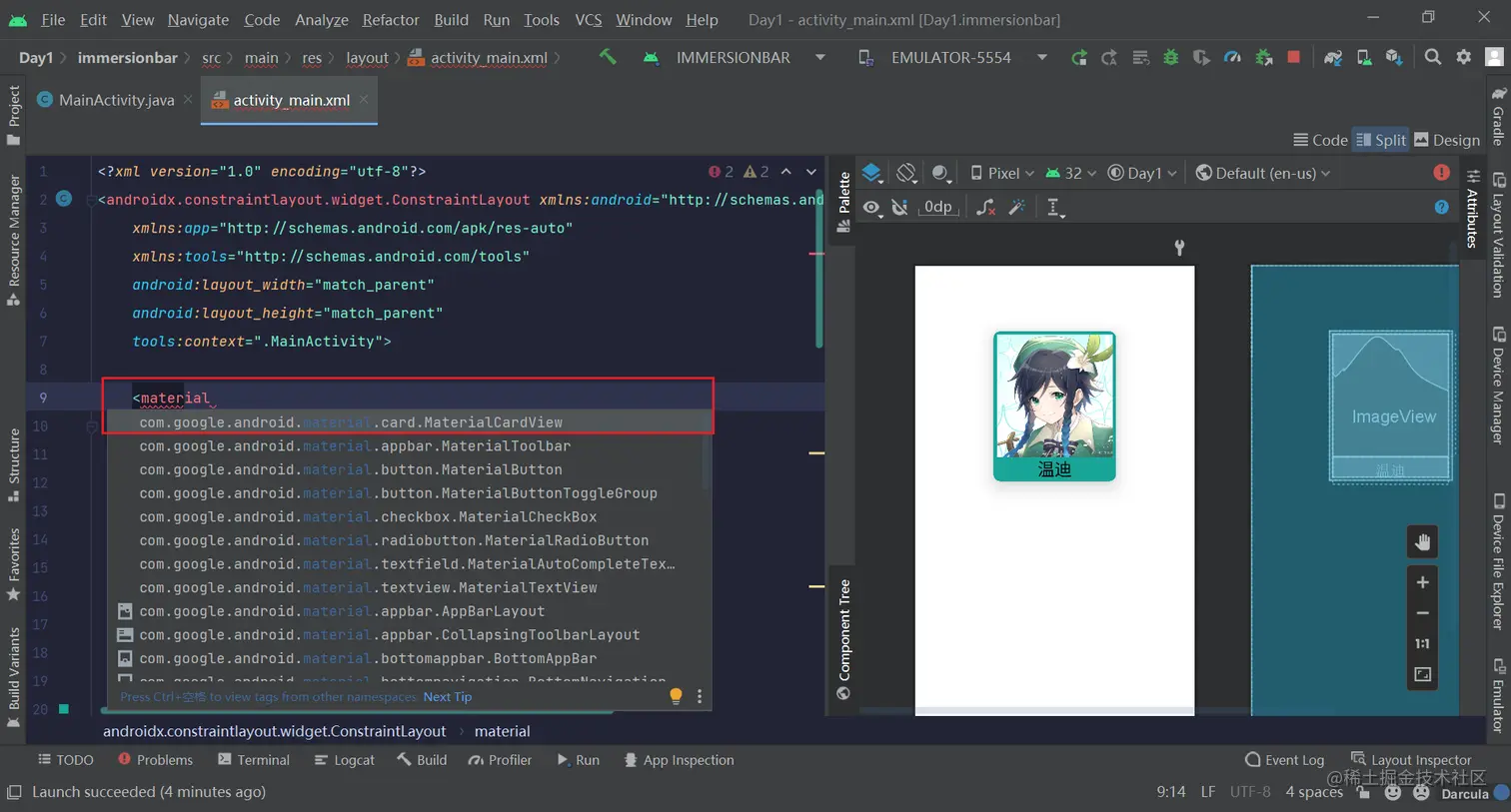1511x812 pixels.
Task: Open the Apply Code Changes icon
Action: (x=1140, y=58)
